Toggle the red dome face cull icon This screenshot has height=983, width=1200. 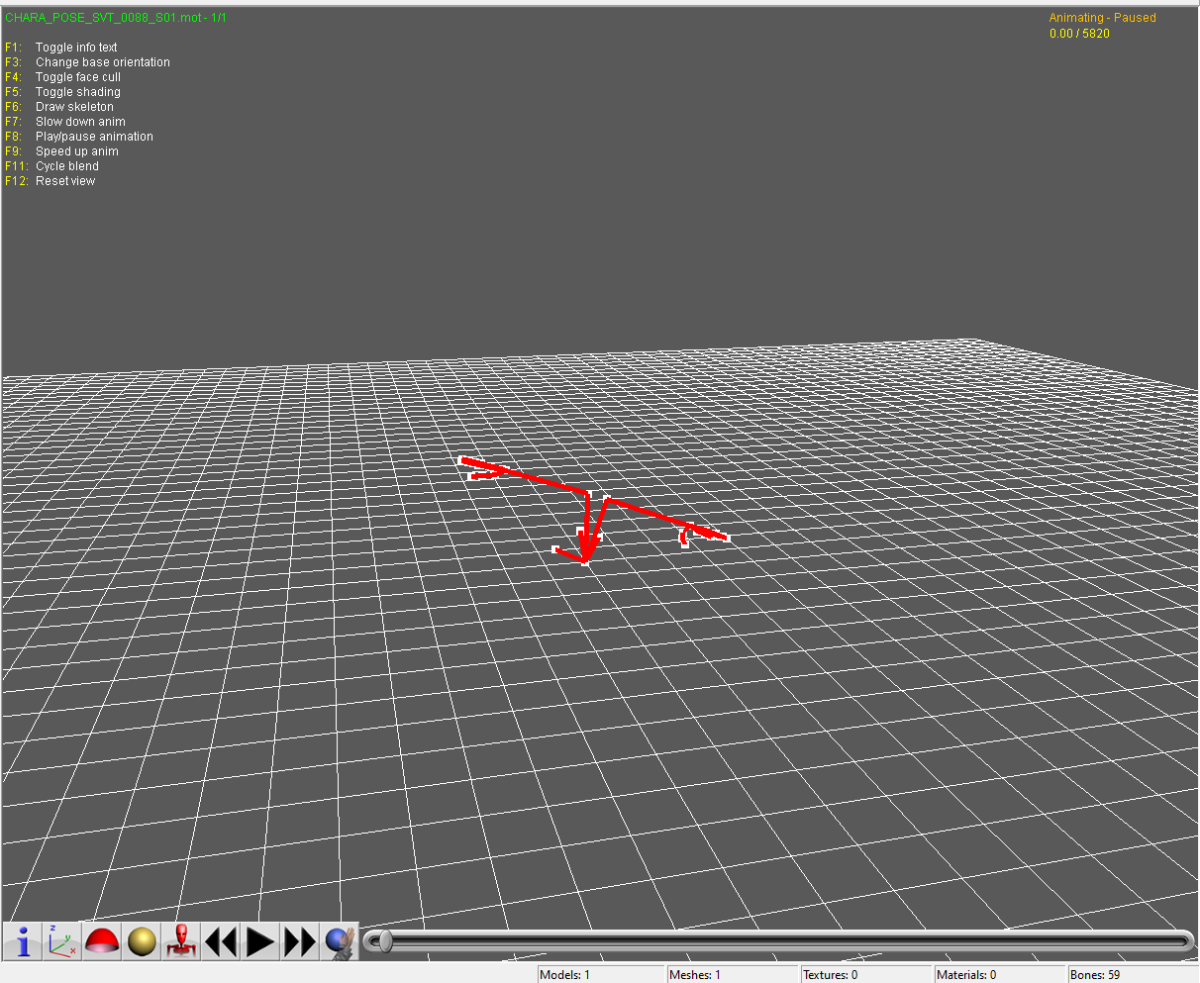101,941
